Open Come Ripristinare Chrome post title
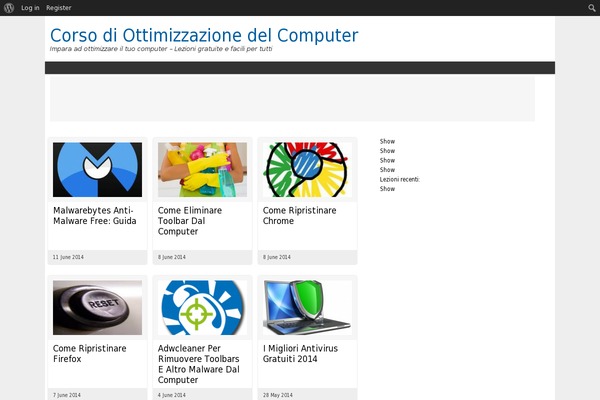Viewport: 600px width, 400px height. pyautogui.click(x=300, y=216)
